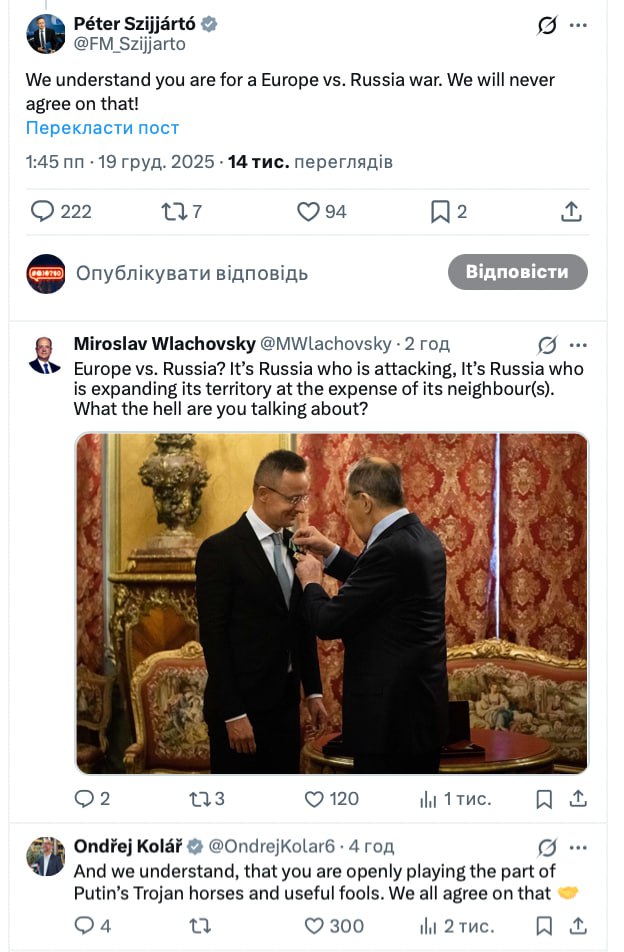
Task: Click the 'Перекласти пост' translate link
Action: (x=102, y=128)
